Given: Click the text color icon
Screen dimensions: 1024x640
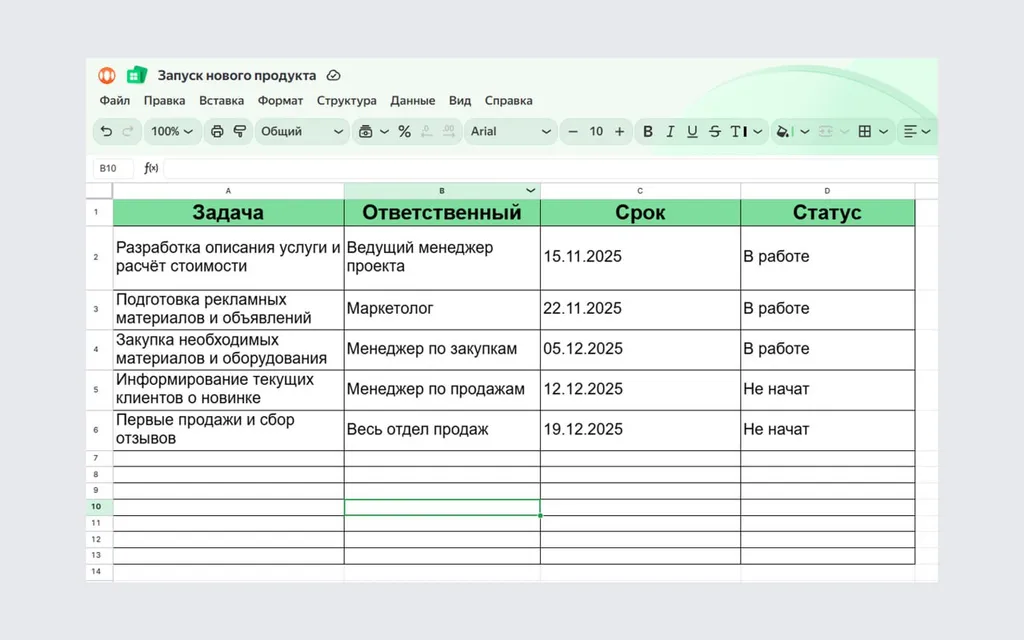Looking at the screenshot, I should 739,131.
